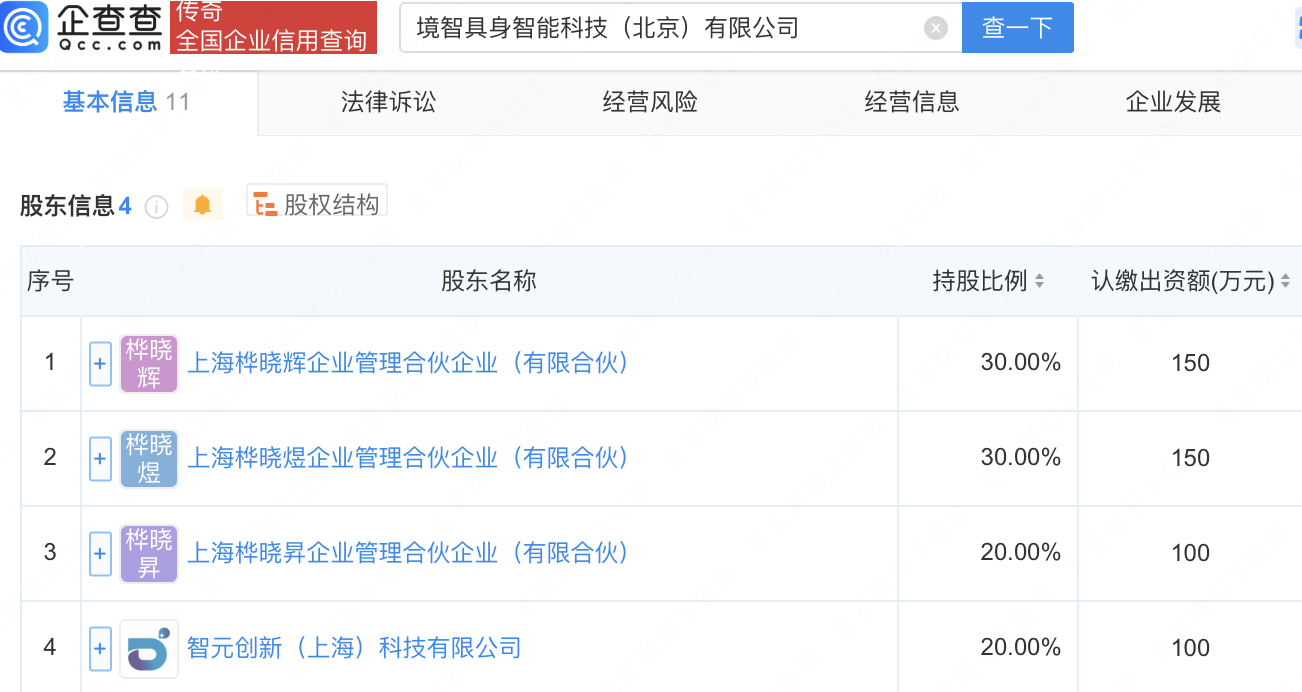
Task: Clear the search box with the X icon
Action: click(x=936, y=28)
